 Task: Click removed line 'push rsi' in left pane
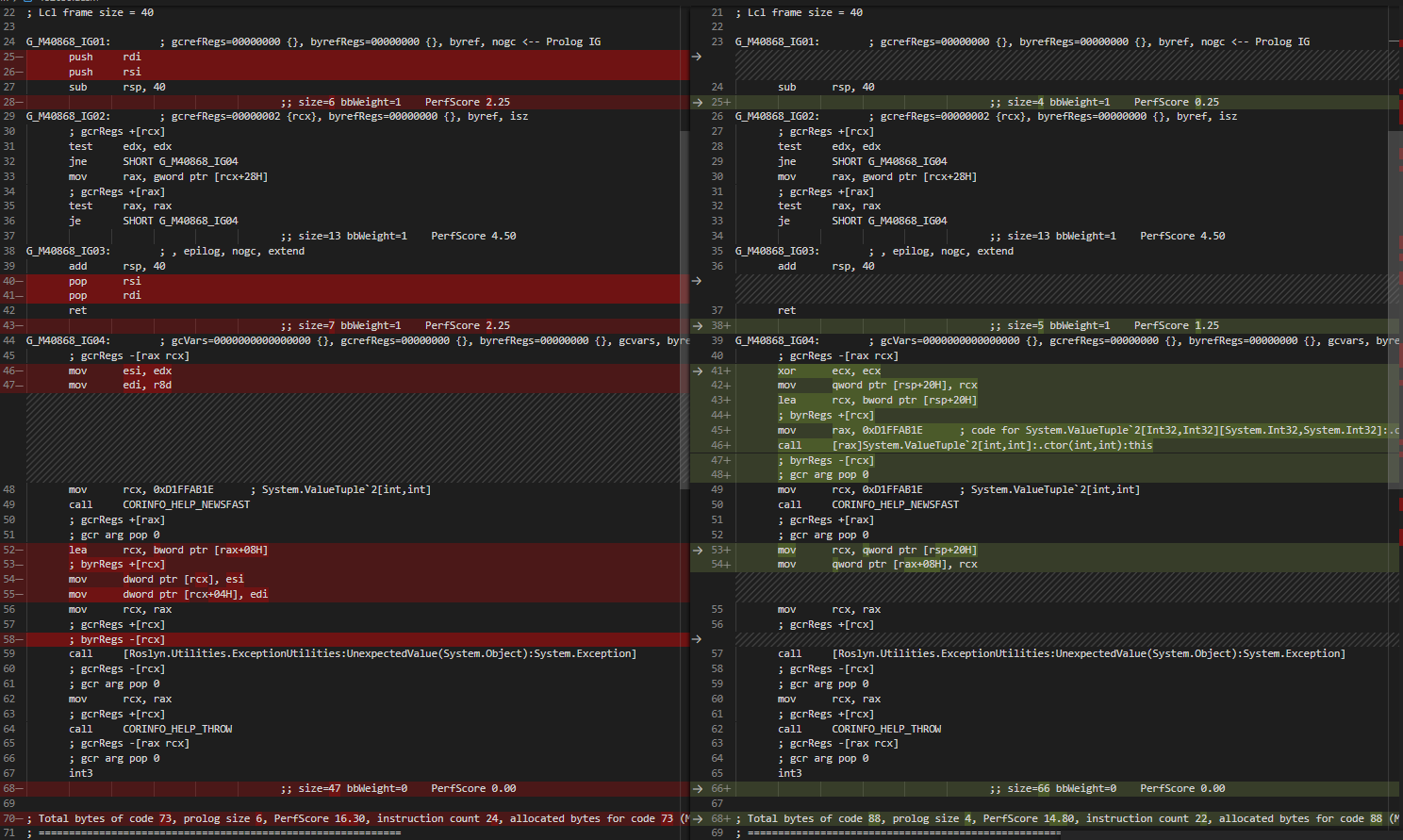[x=105, y=72]
